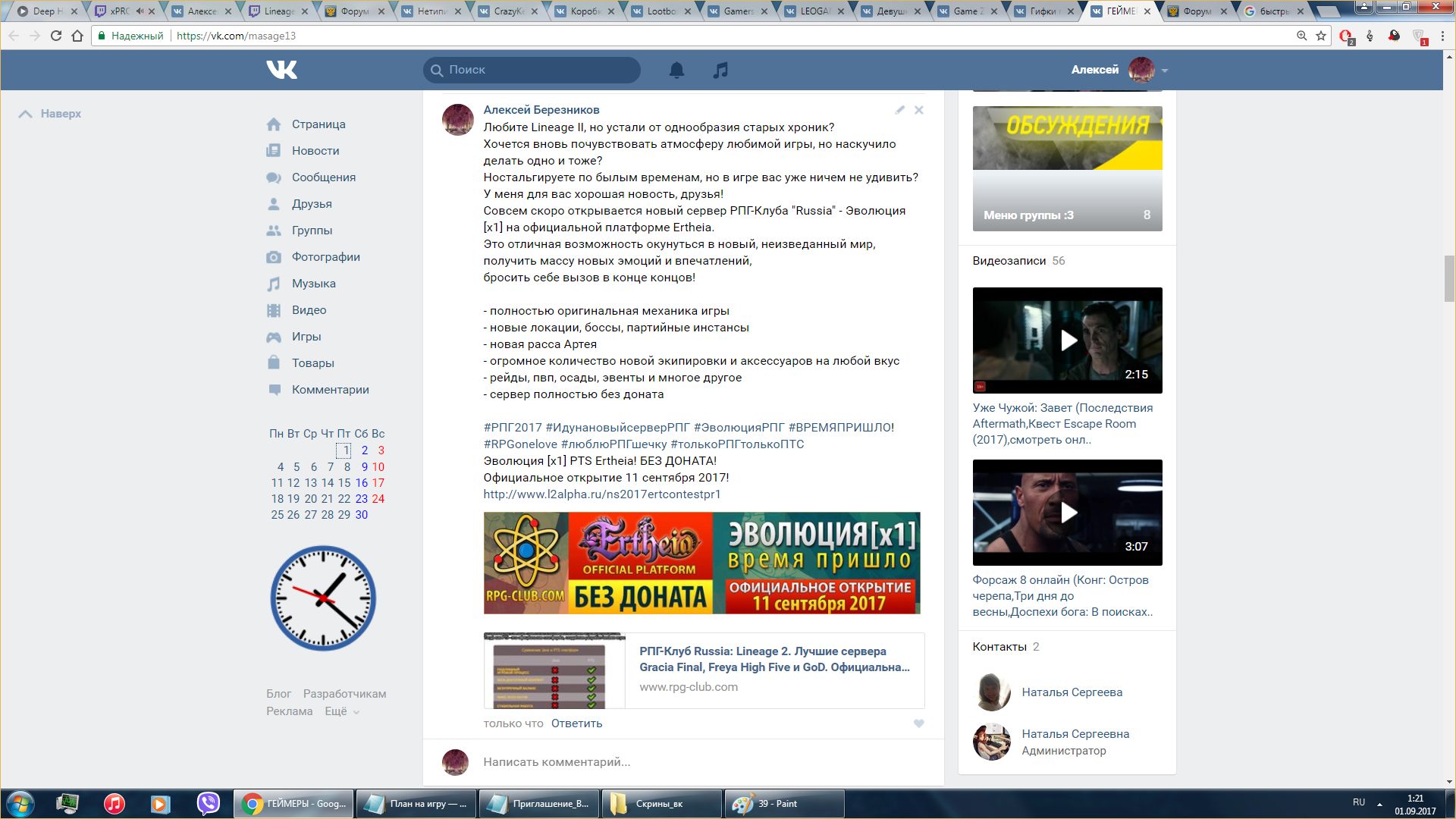Click hashtag #РПГ2017

pos(513,428)
